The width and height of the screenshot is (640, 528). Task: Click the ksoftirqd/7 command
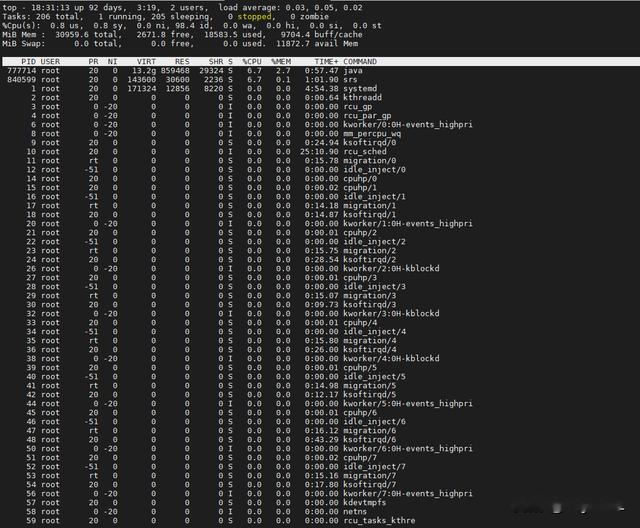click(369, 484)
